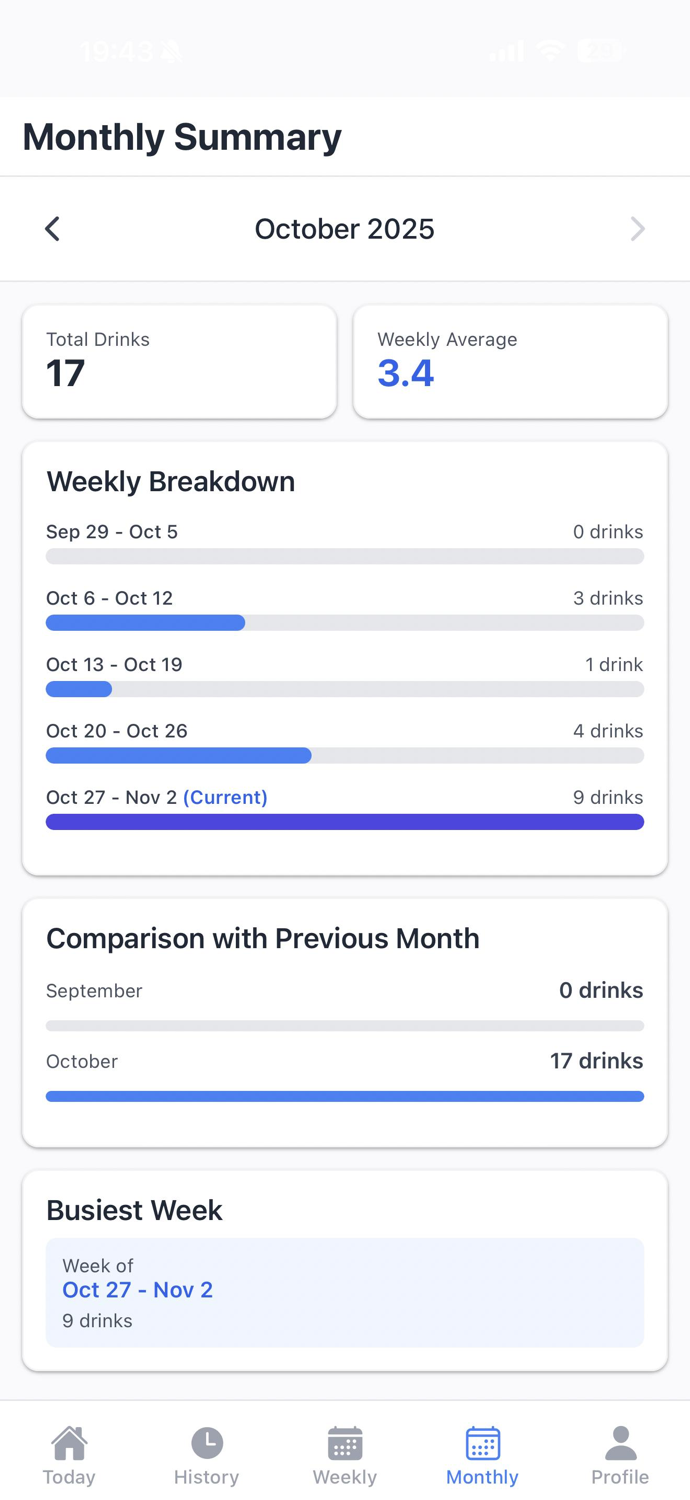690x1500 pixels.
Task: Tap the Wi-Fi status icon
Action: tap(550, 51)
